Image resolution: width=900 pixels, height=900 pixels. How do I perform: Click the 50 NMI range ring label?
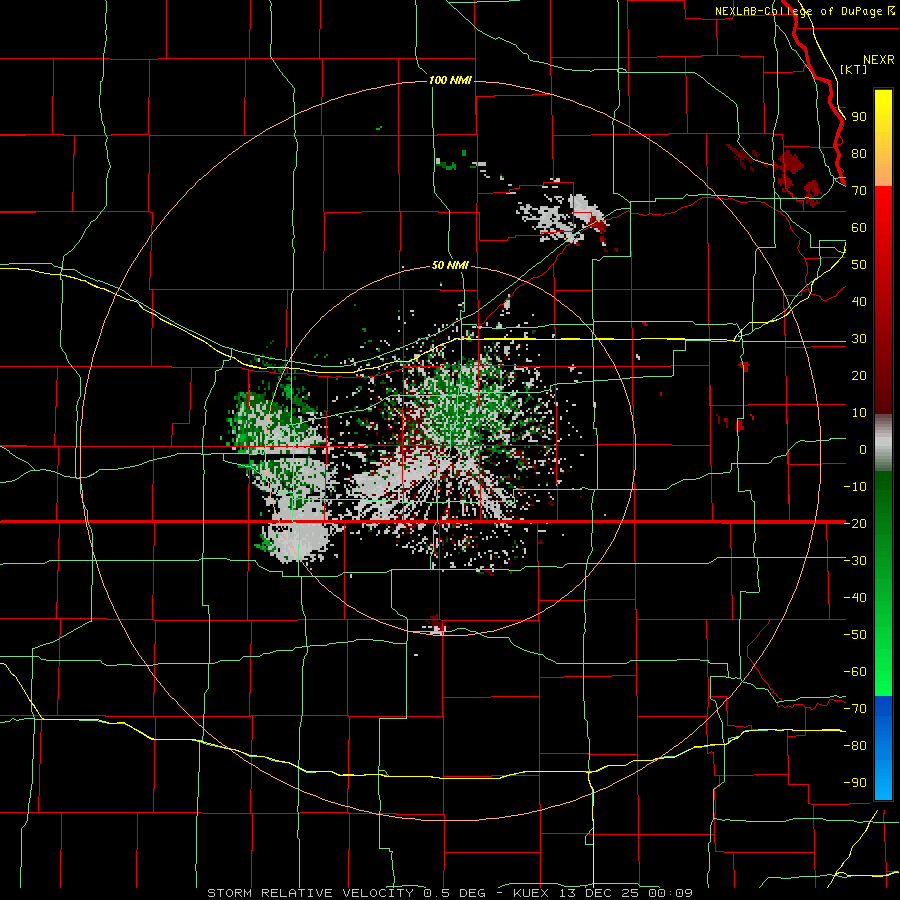click(450, 265)
